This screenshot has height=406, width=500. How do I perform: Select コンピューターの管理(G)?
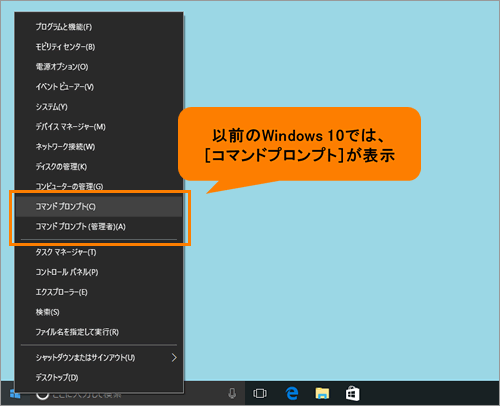pos(99,186)
